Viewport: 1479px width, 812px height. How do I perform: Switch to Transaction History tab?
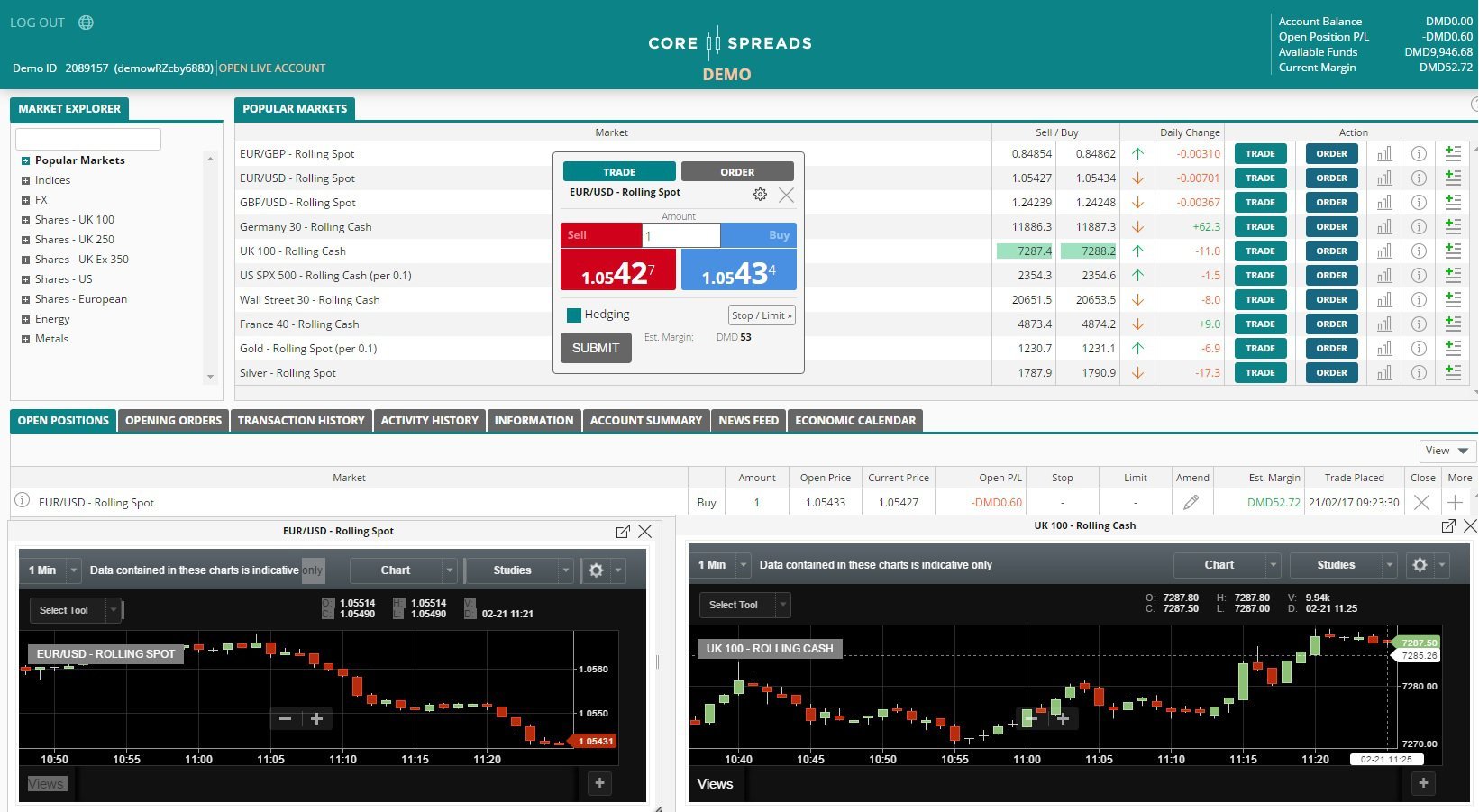tap(301, 421)
